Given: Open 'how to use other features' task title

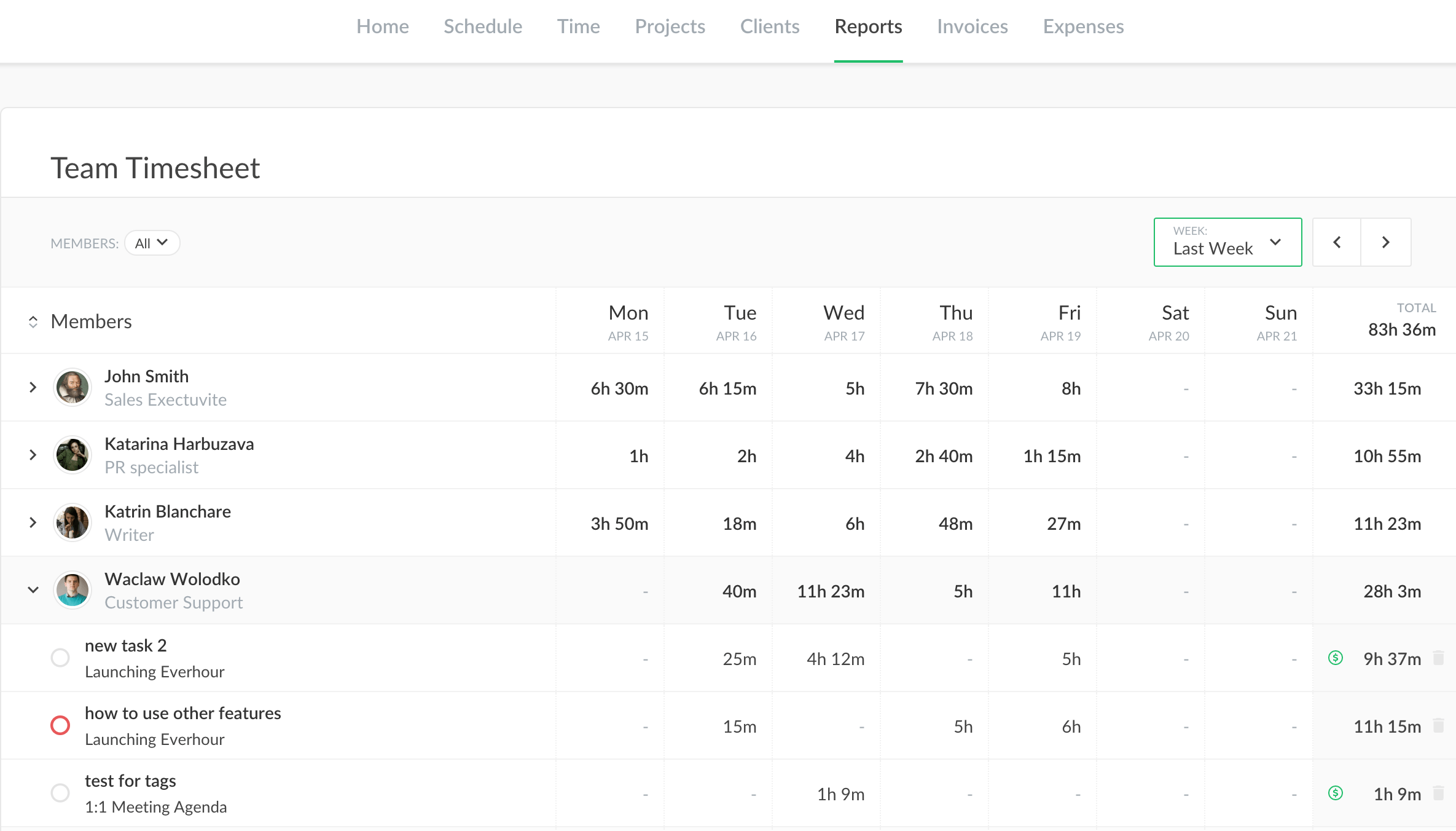Looking at the screenshot, I should (x=183, y=713).
